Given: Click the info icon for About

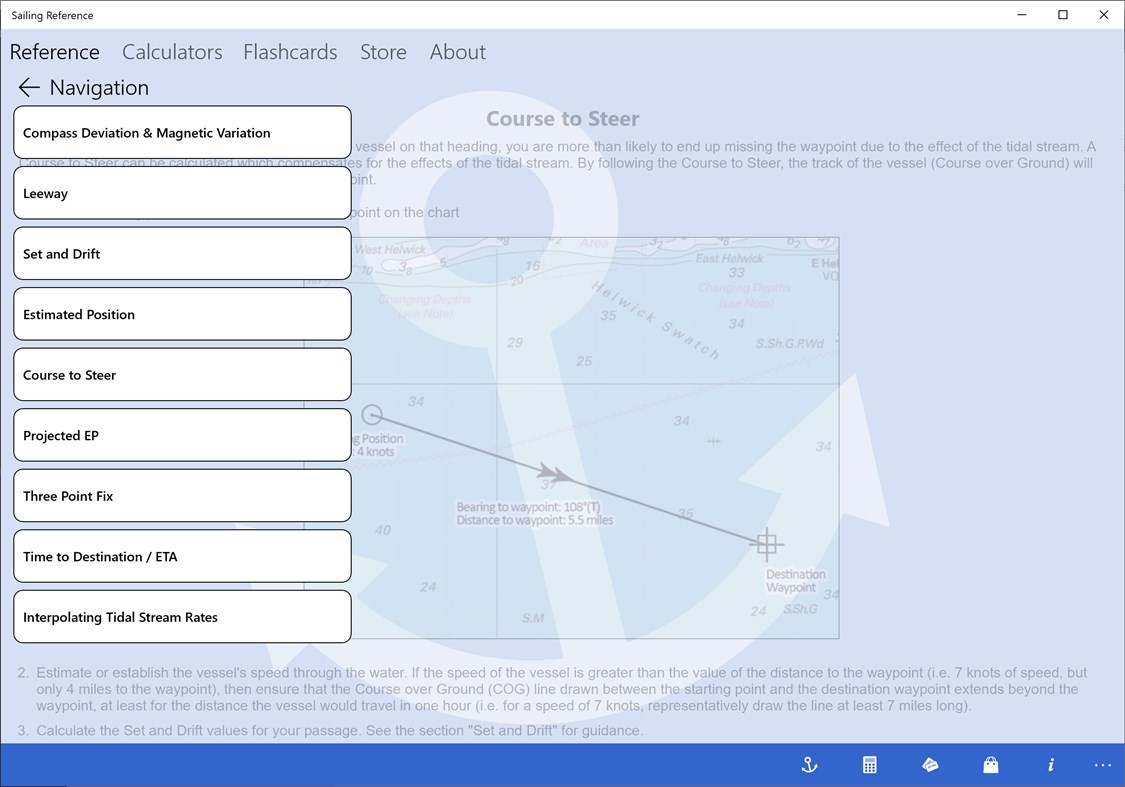Looking at the screenshot, I should pyautogui.click(x=1050, y=764).
